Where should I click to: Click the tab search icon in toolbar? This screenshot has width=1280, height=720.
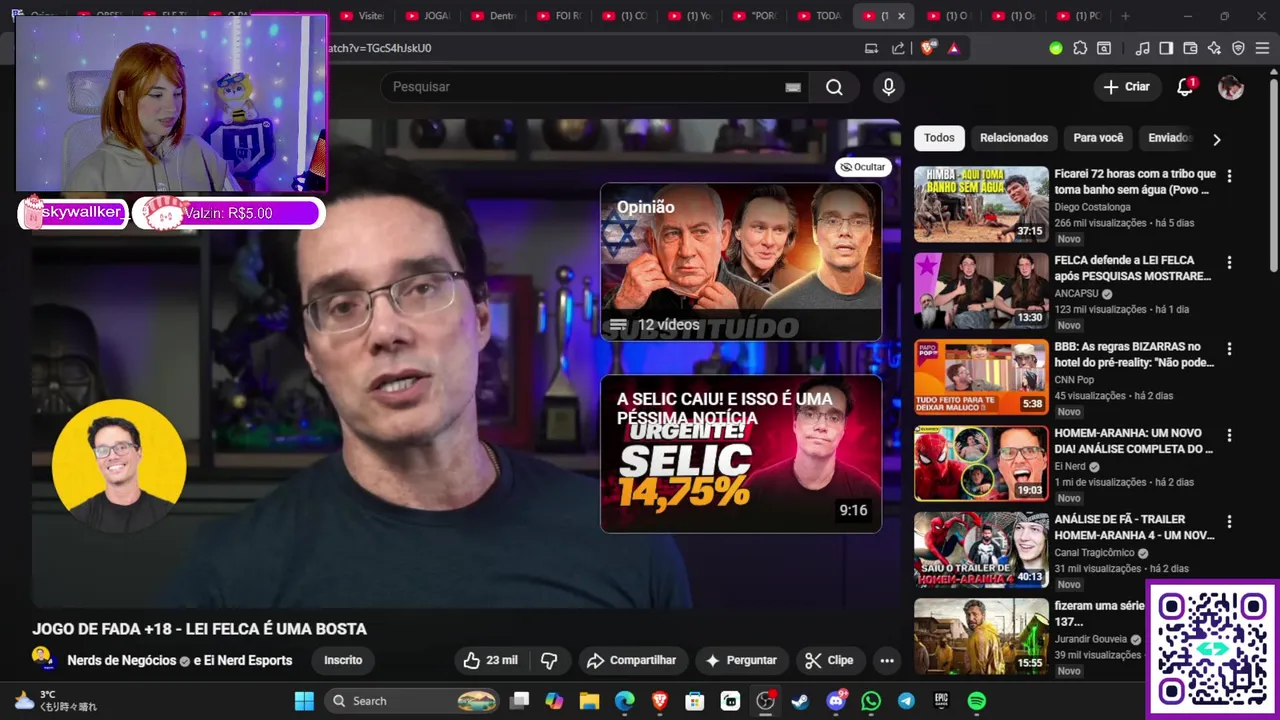click(x=1104, y=48)
